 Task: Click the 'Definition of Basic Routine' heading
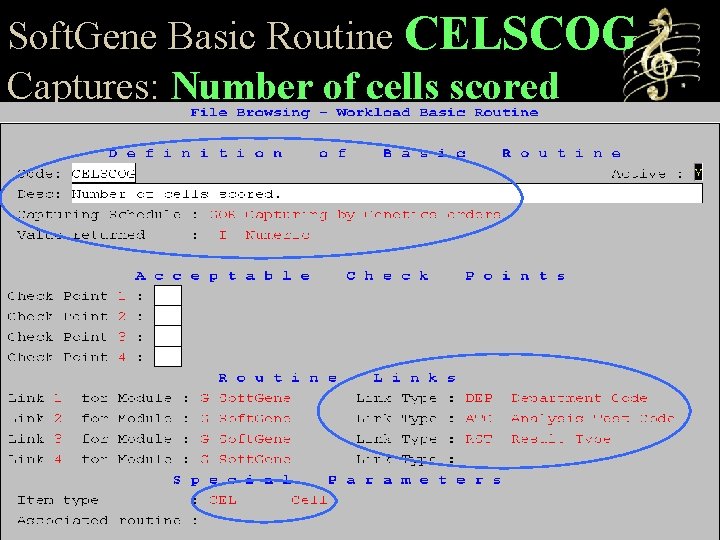365,153
